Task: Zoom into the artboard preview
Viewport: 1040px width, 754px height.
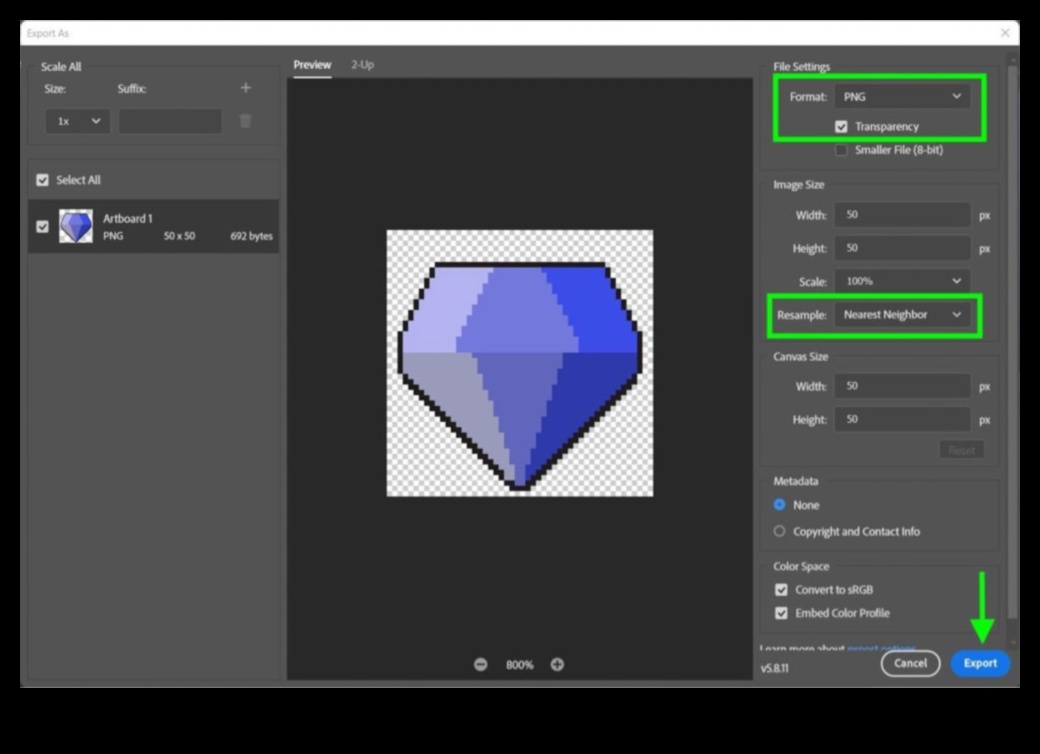Action: point(558,663)
